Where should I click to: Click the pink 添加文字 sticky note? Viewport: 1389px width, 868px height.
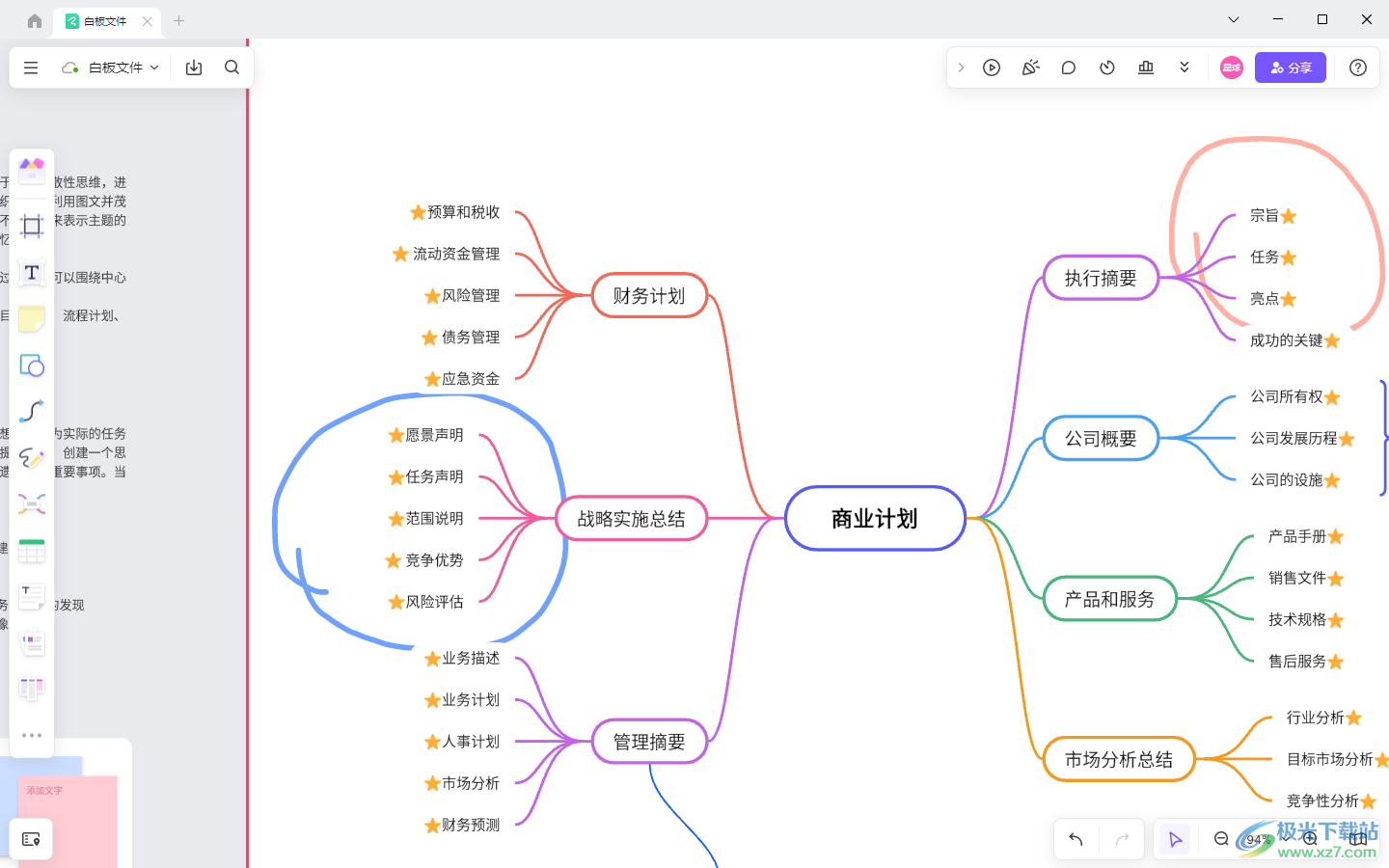(68, 820)
